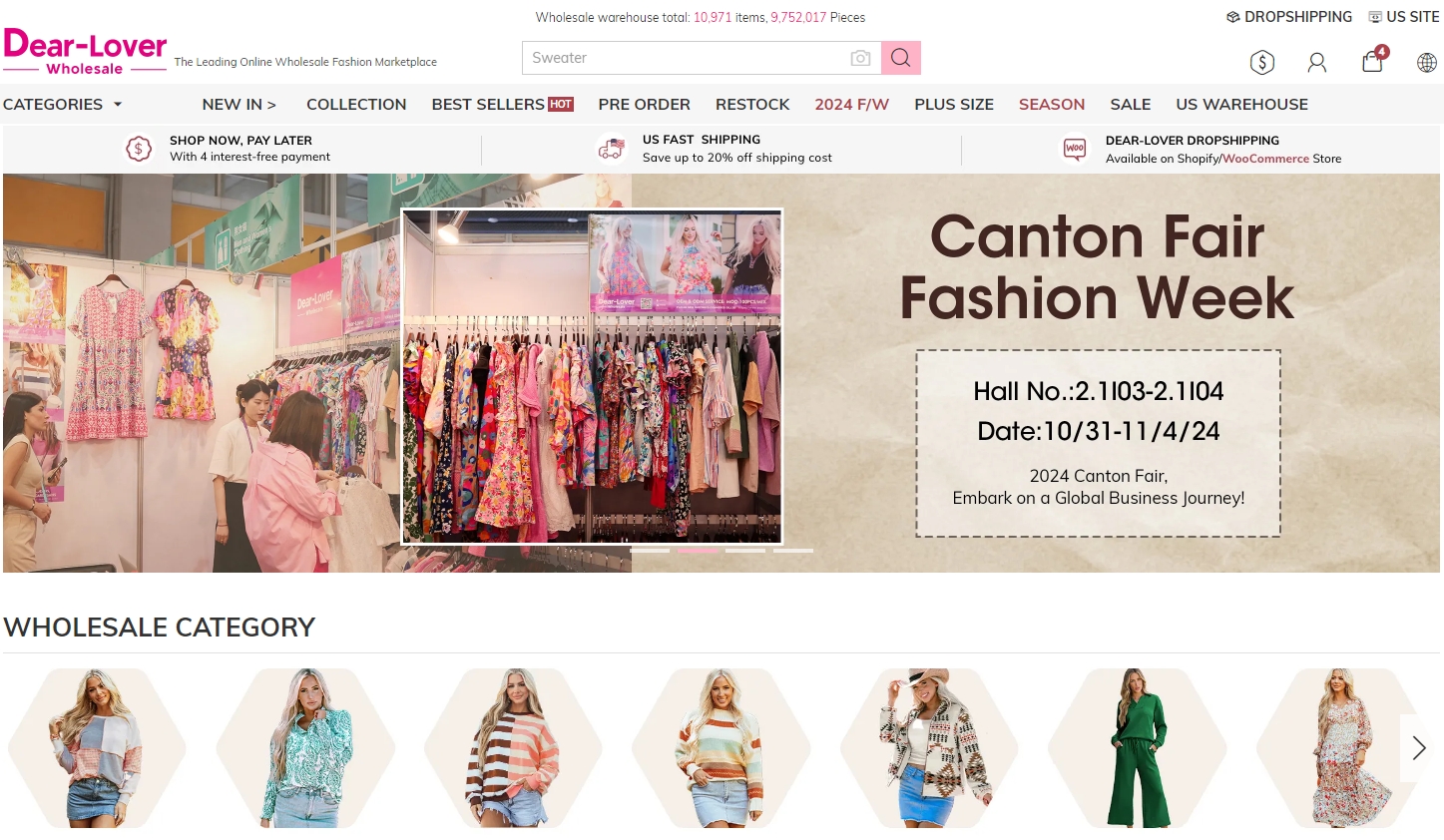1444x840 pixels.
Task: Select the second pink banner slide indicator
Action: pyautogui.click(x=698, y=551)
